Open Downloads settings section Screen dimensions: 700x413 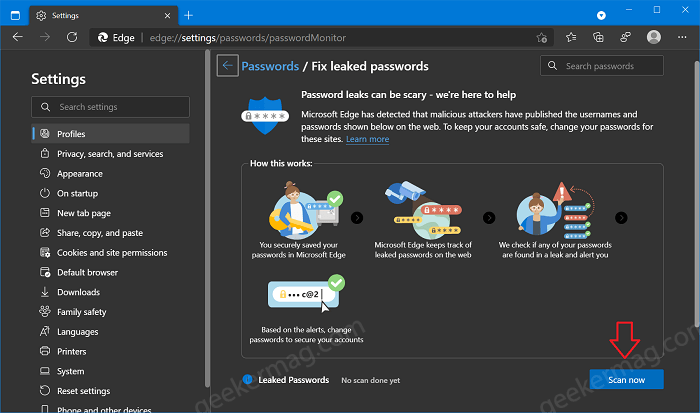110,292
